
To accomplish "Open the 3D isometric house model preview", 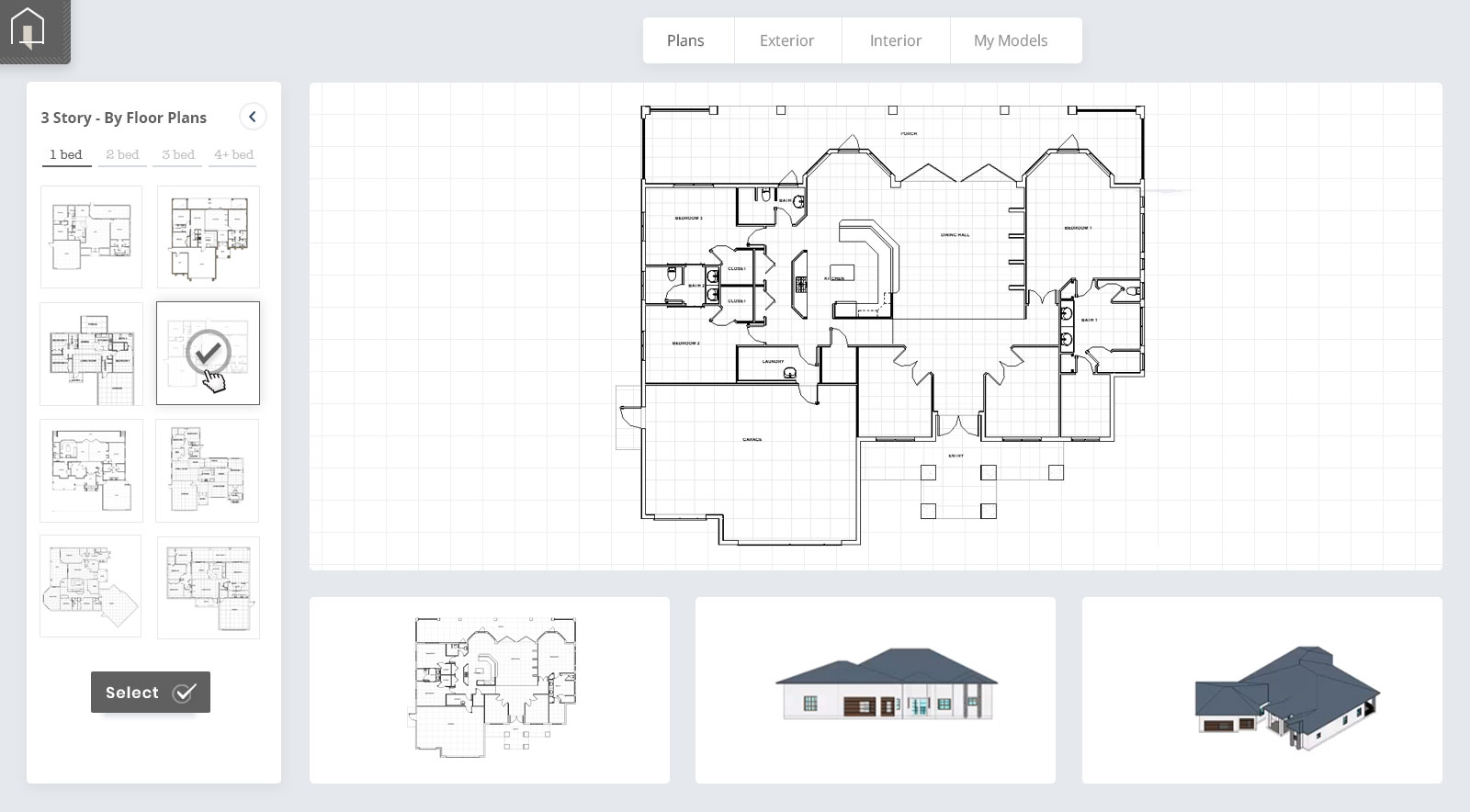I will [x=1261, y=690].
